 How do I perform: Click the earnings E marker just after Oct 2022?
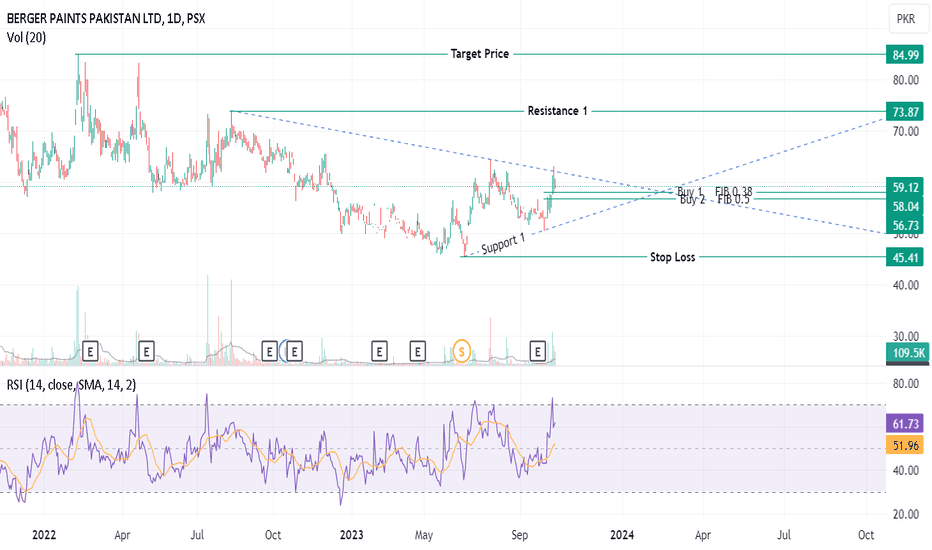[x=294, y=351]
